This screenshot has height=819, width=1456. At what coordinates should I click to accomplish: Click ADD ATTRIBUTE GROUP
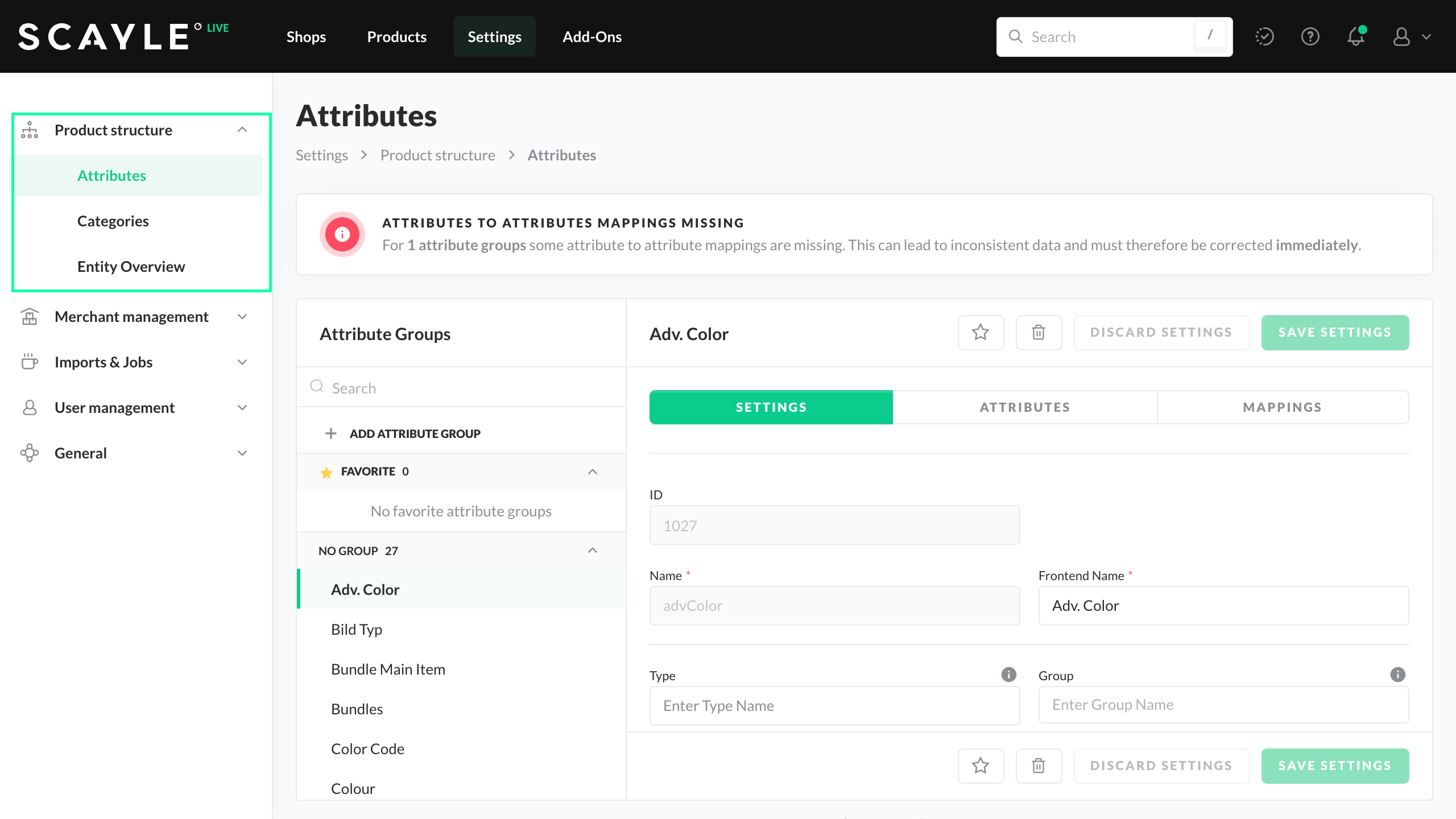coord(415,434)
